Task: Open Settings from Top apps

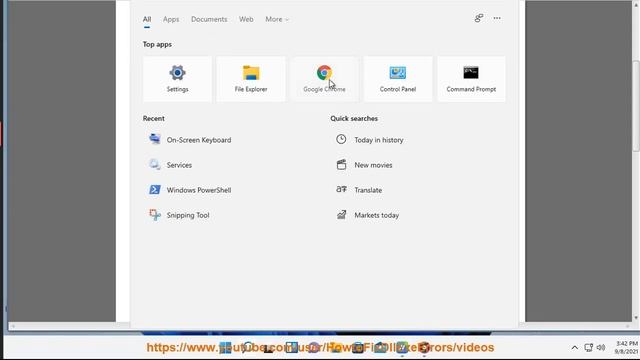Action: pyautogui.click(x=177, y=79)
